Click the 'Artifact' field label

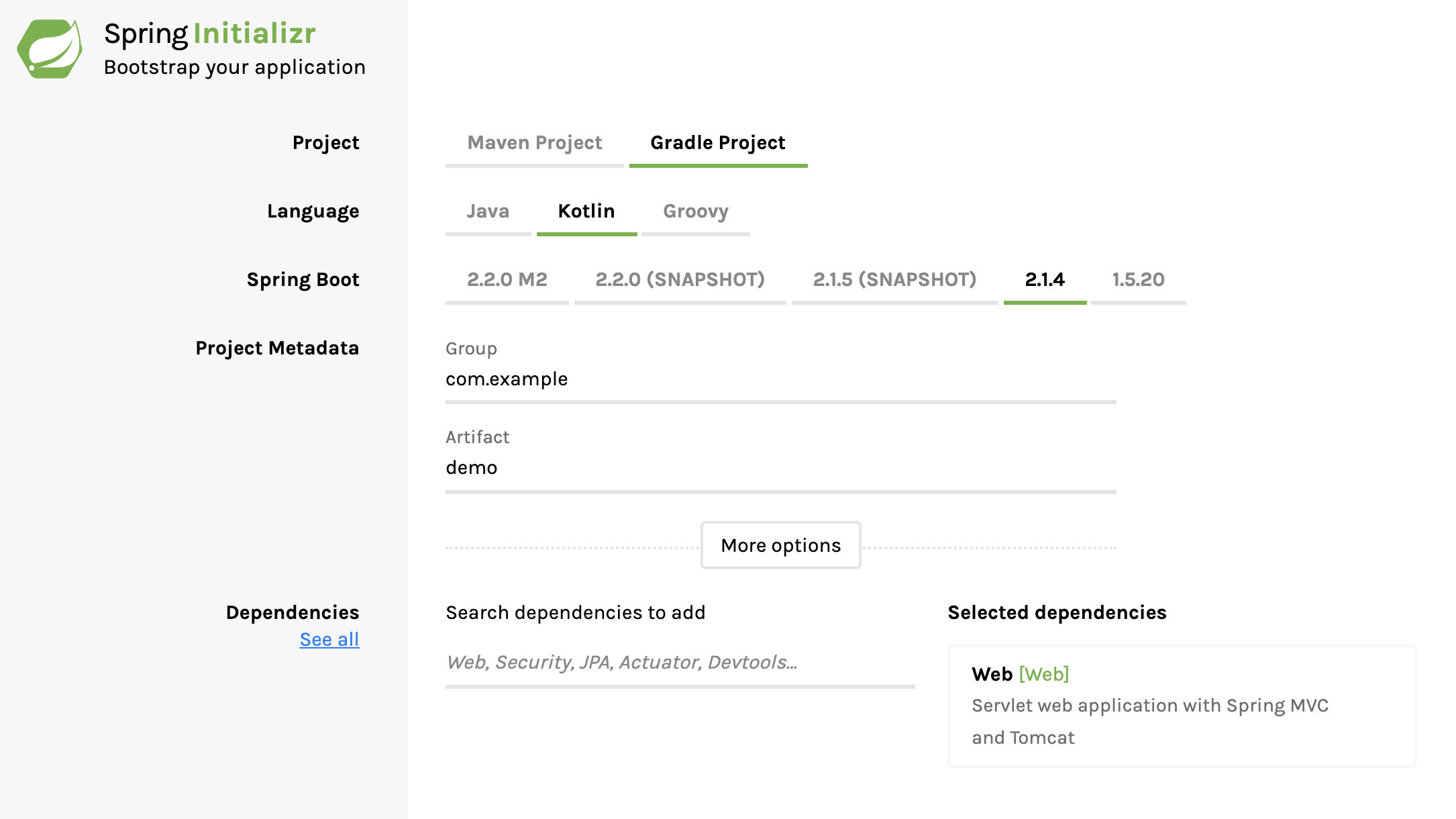click(478, 438)
